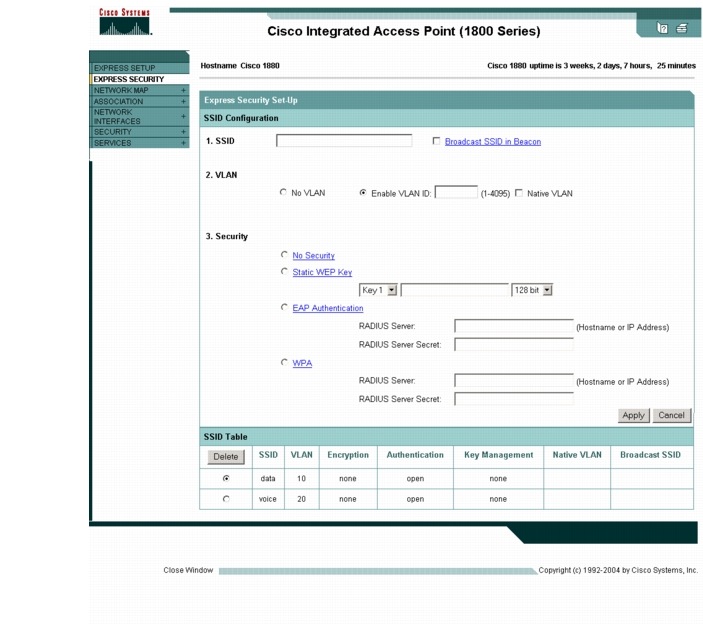Select the voice SSID row radio button
703x633 pixels.
pos(226,499)
